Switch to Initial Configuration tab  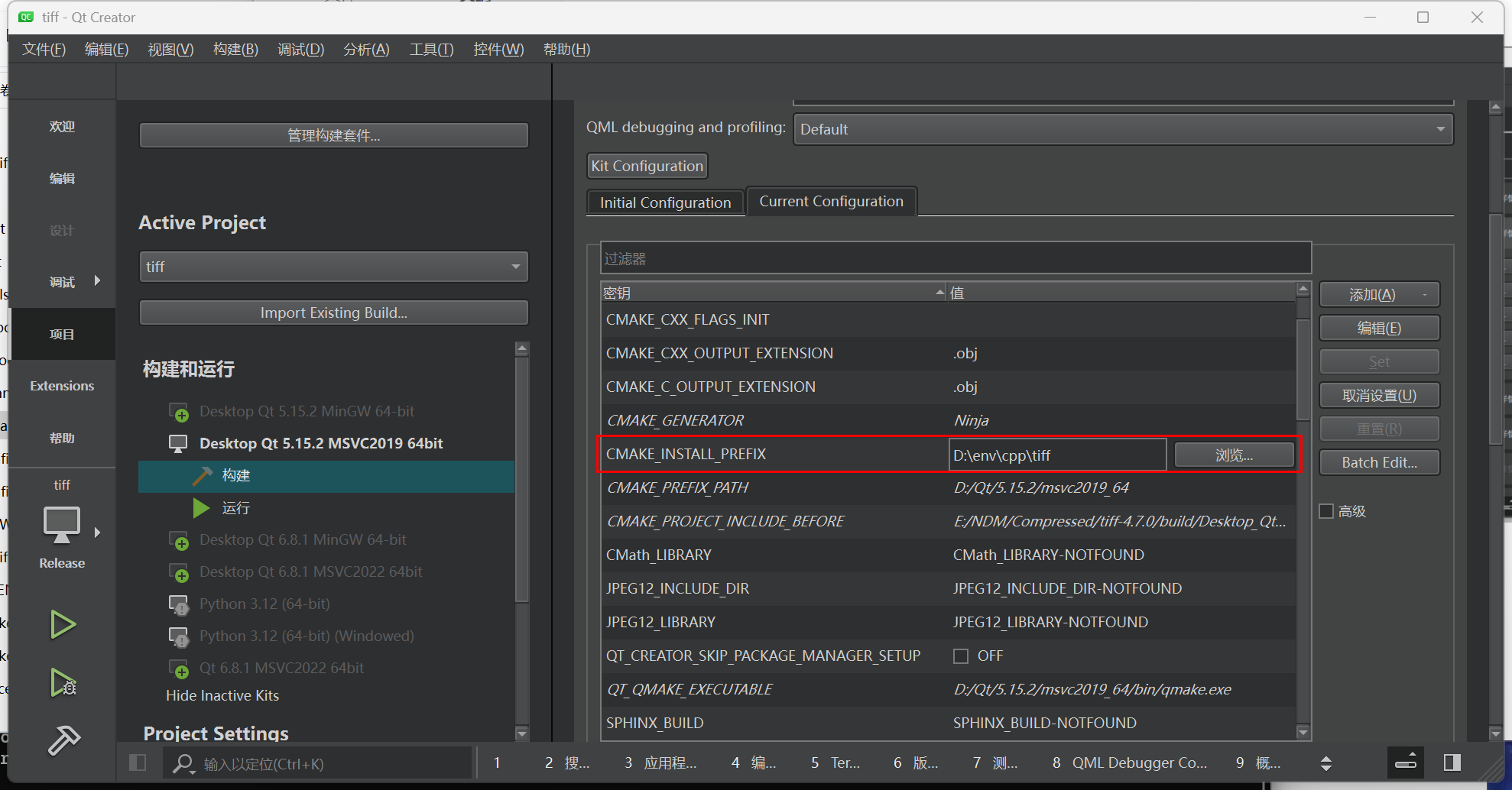point(665,202)
